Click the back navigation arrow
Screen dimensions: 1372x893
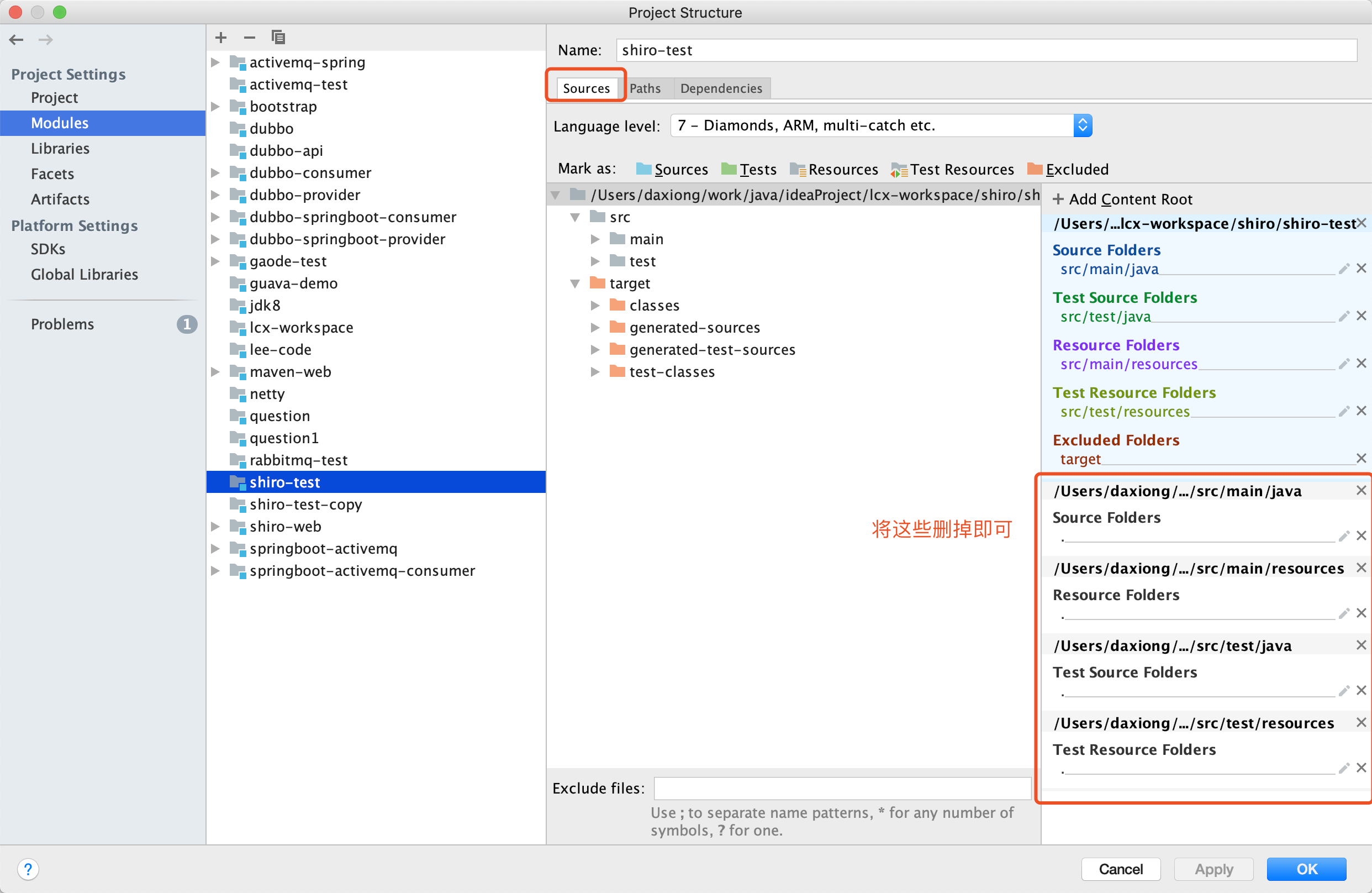coord(16,40)
